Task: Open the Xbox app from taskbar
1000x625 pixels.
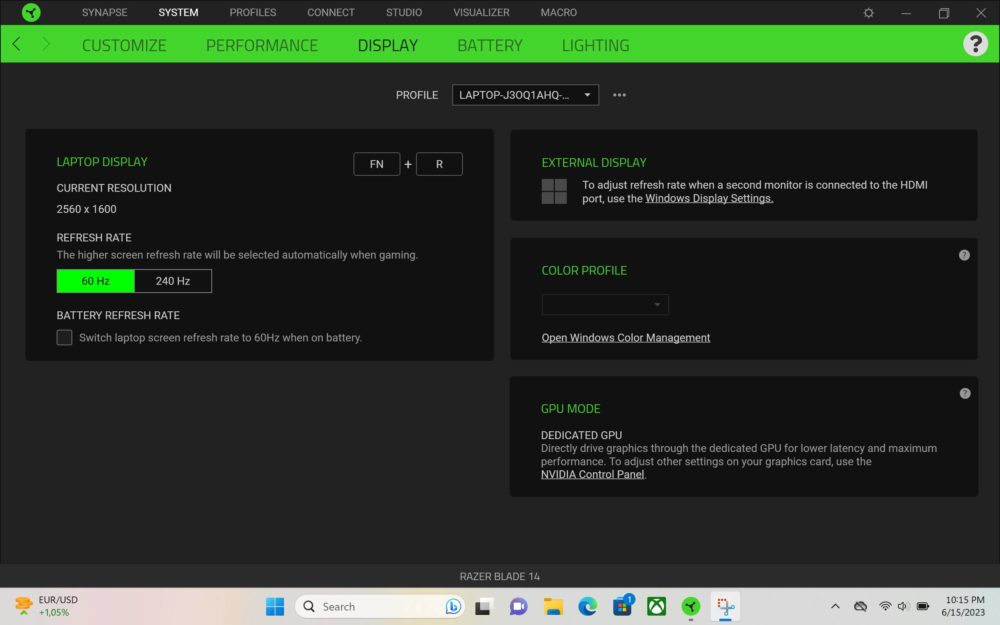Action: (x=656, y=607)
